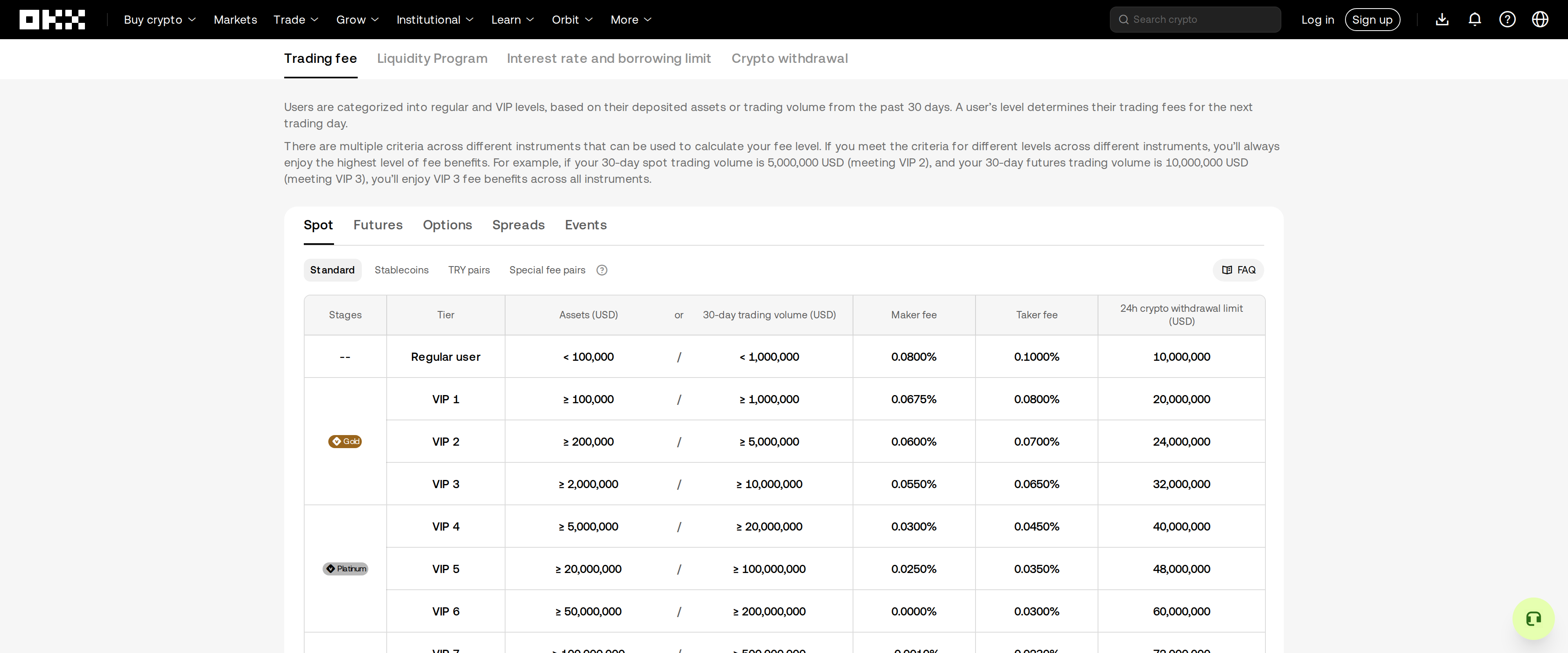Open the help question-mark icon

click(1507, 20)
